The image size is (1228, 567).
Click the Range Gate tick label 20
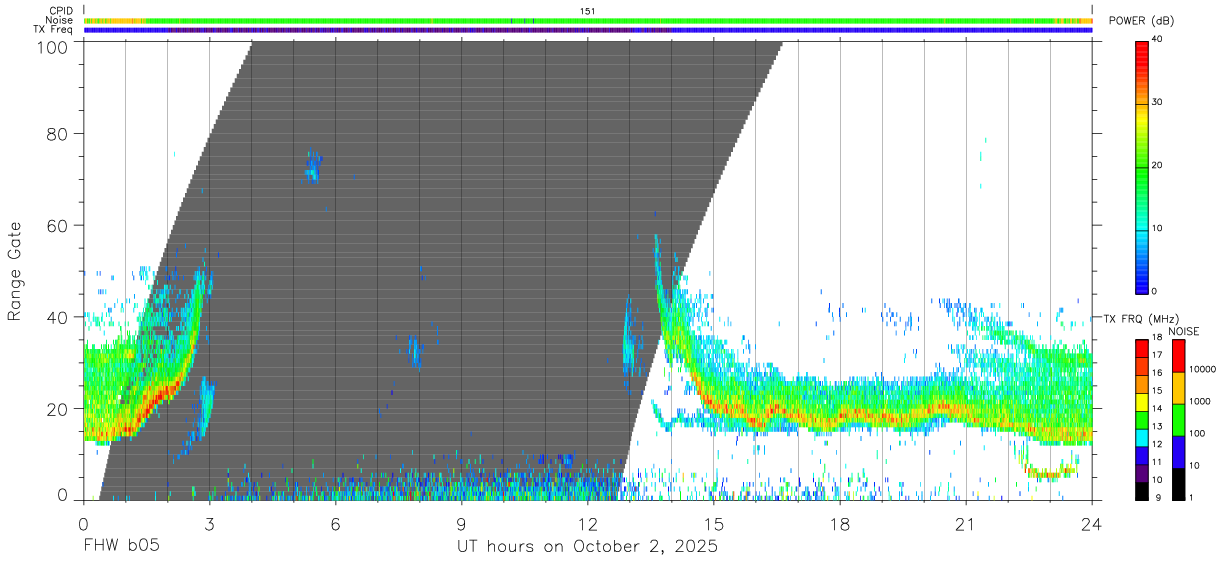tap(59, 409)
